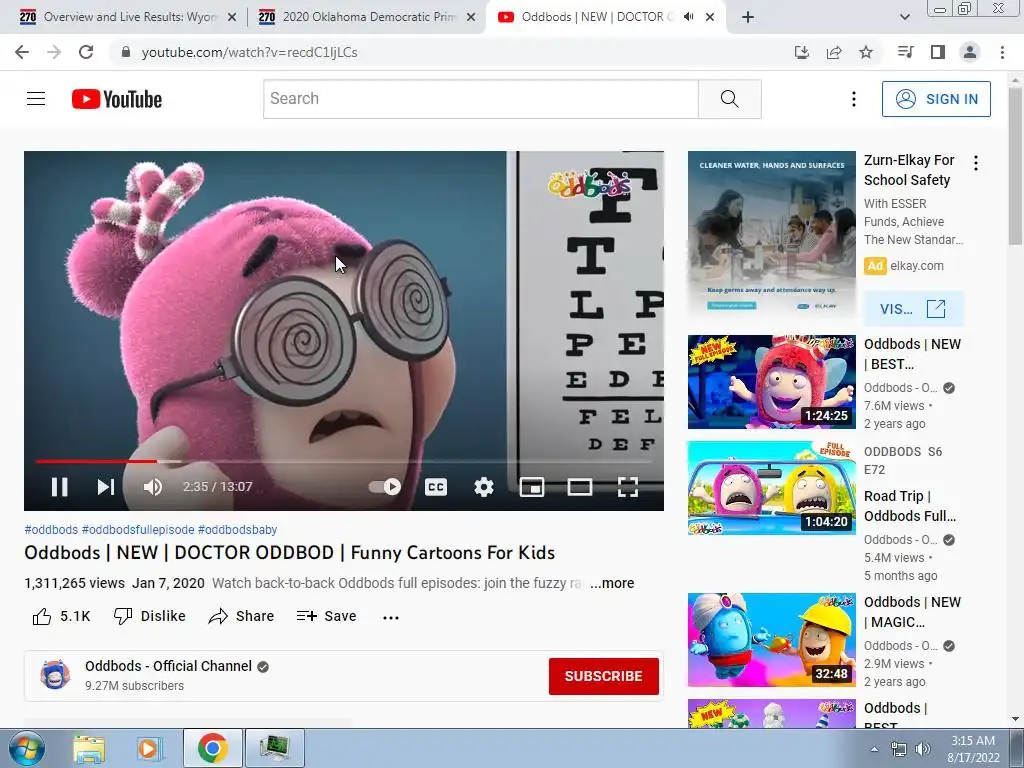The image size is (1024, 768).
Task: Open 'Road Trip | Oddbods Full...' title
Action: [x=910, y=506]
